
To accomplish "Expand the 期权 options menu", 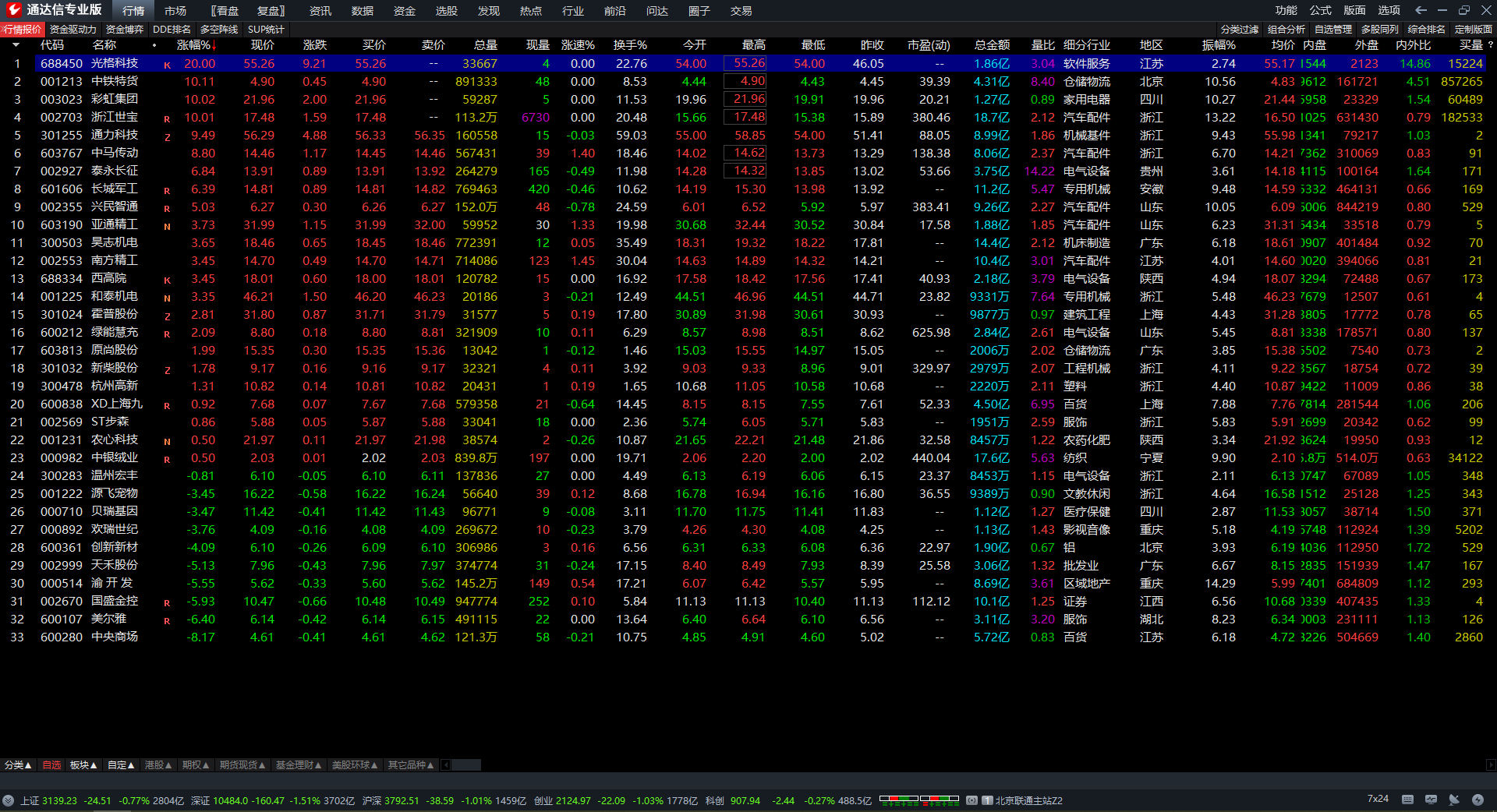I will pyautogui.click(x=196, y=765).
